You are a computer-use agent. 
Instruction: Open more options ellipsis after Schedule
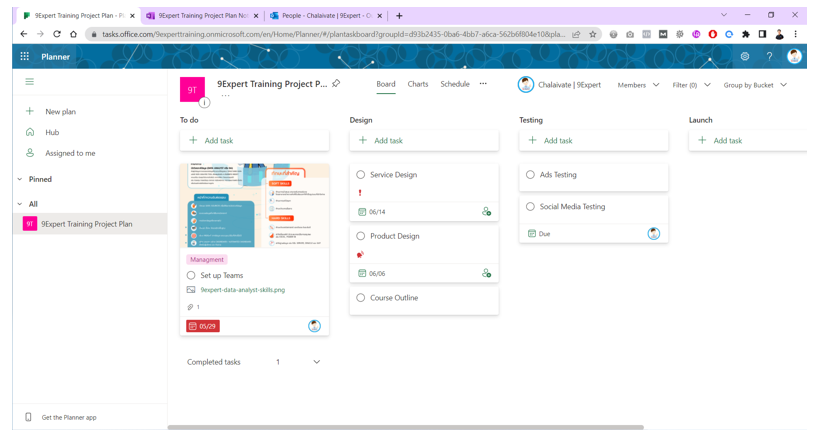tap(483, 84)
